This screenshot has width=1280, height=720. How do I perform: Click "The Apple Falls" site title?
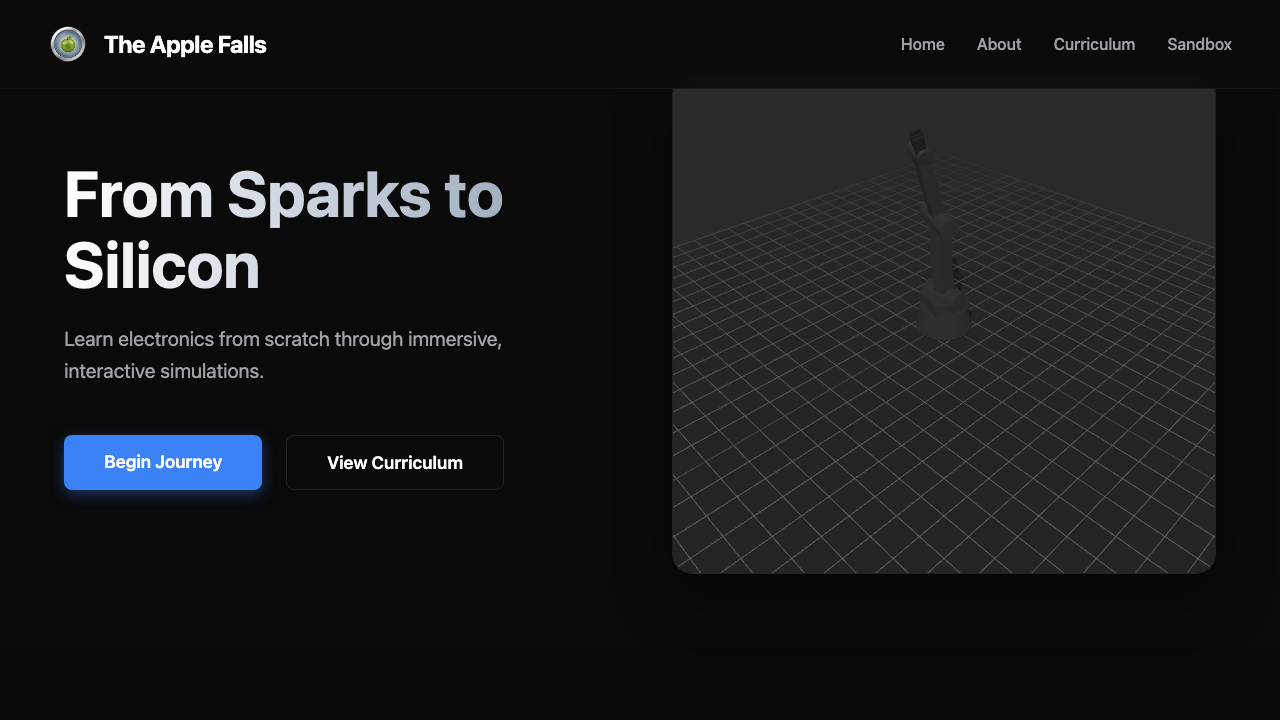coord(185,44)
